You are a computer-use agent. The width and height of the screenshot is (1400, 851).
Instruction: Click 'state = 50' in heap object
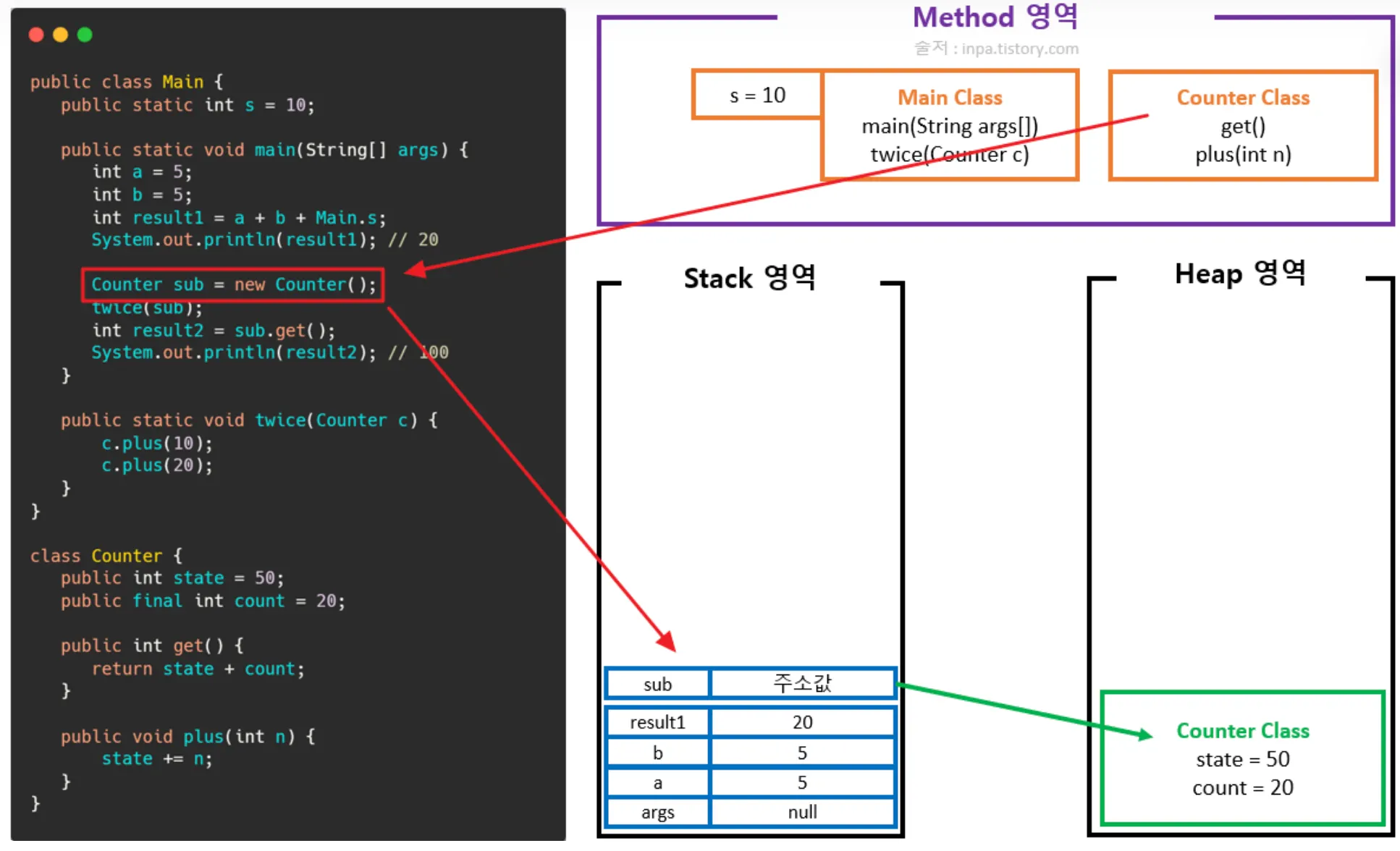coord(1242,760)
